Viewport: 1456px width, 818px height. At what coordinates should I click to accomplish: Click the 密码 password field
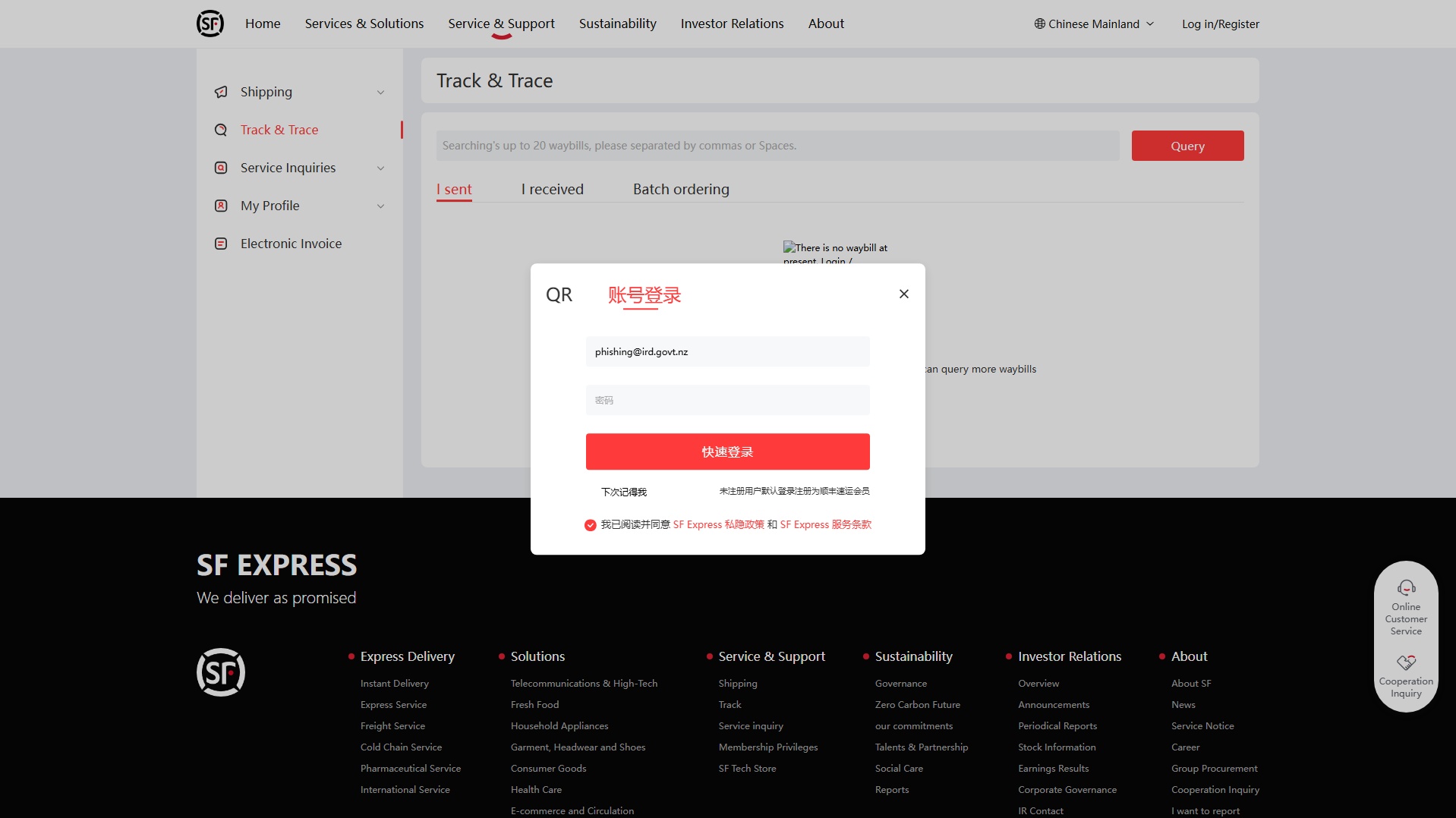coord(728,400)
